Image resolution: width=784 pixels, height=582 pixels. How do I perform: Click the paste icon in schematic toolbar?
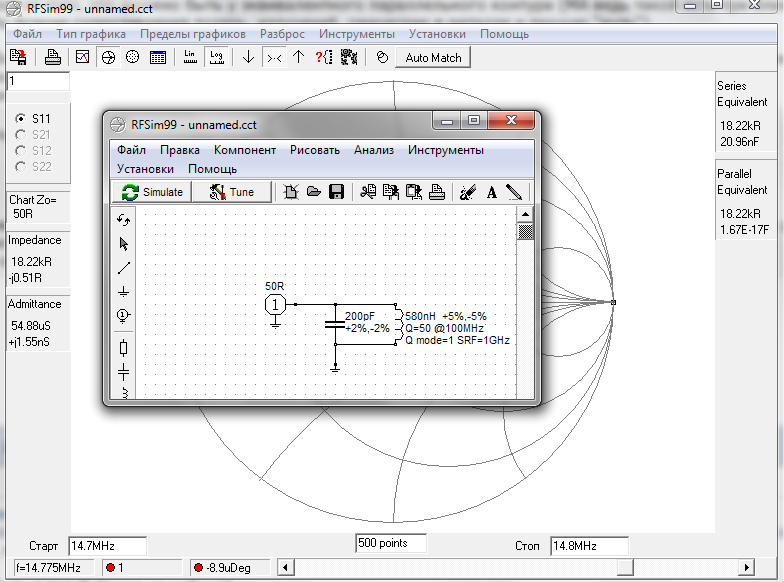point(414,192)
